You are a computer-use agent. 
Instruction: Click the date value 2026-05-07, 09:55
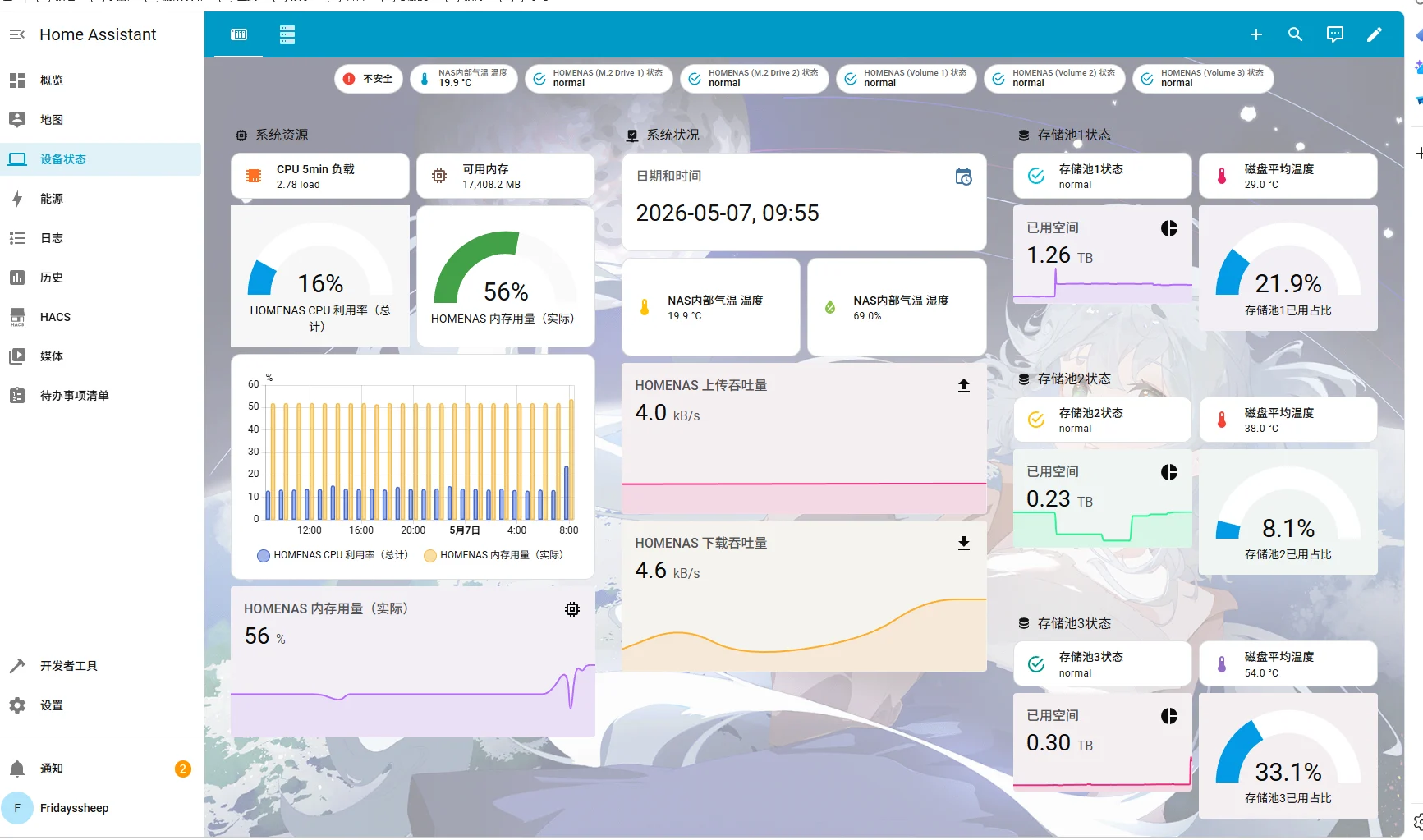pos(728,213)
